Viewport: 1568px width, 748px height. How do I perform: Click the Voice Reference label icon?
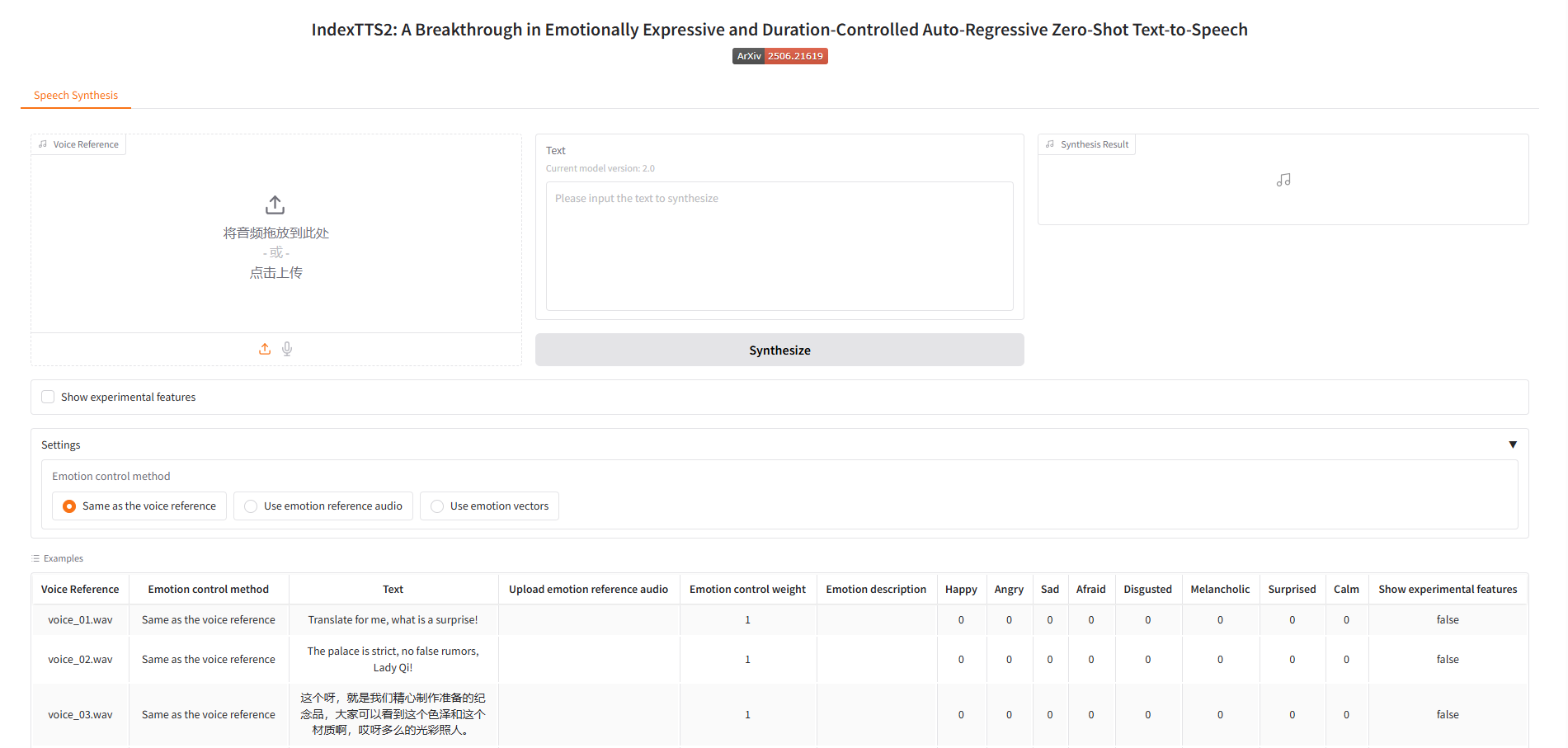coord(43,144)
